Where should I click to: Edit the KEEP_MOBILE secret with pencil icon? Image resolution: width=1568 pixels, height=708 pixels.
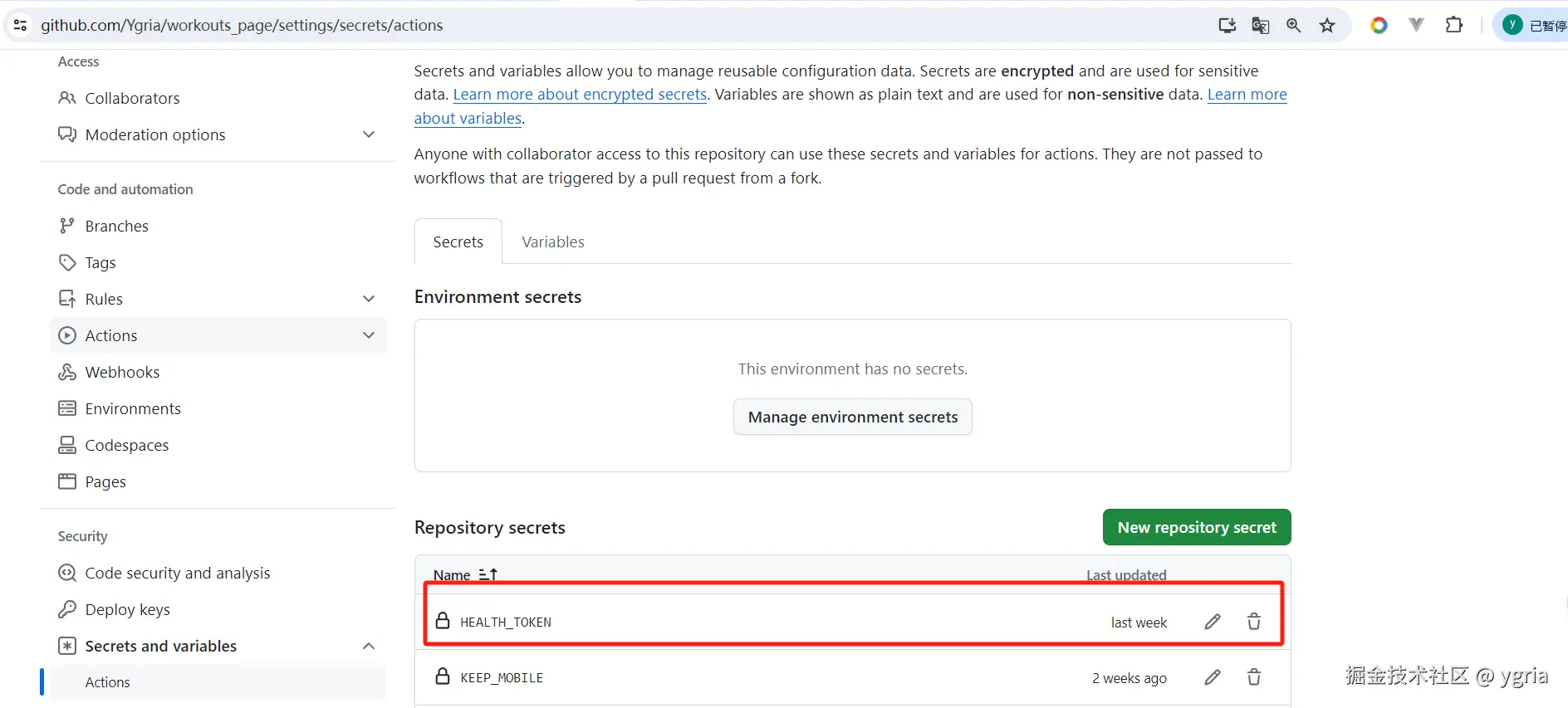point(1213,677)
